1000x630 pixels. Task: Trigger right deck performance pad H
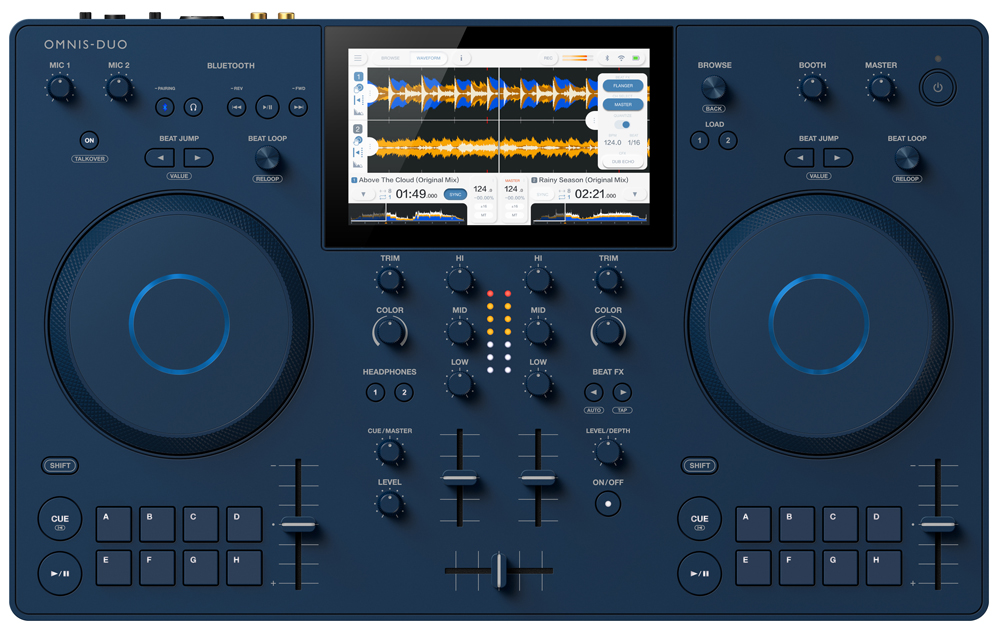click(884, 568)
